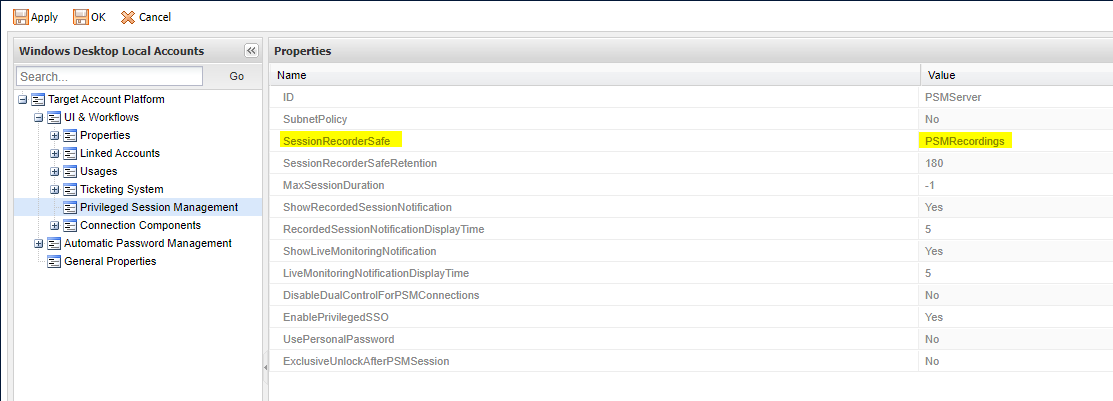Click the Ticketing System node icon
This screenshot has height=401, width=1113.
(x=71, y=190)
